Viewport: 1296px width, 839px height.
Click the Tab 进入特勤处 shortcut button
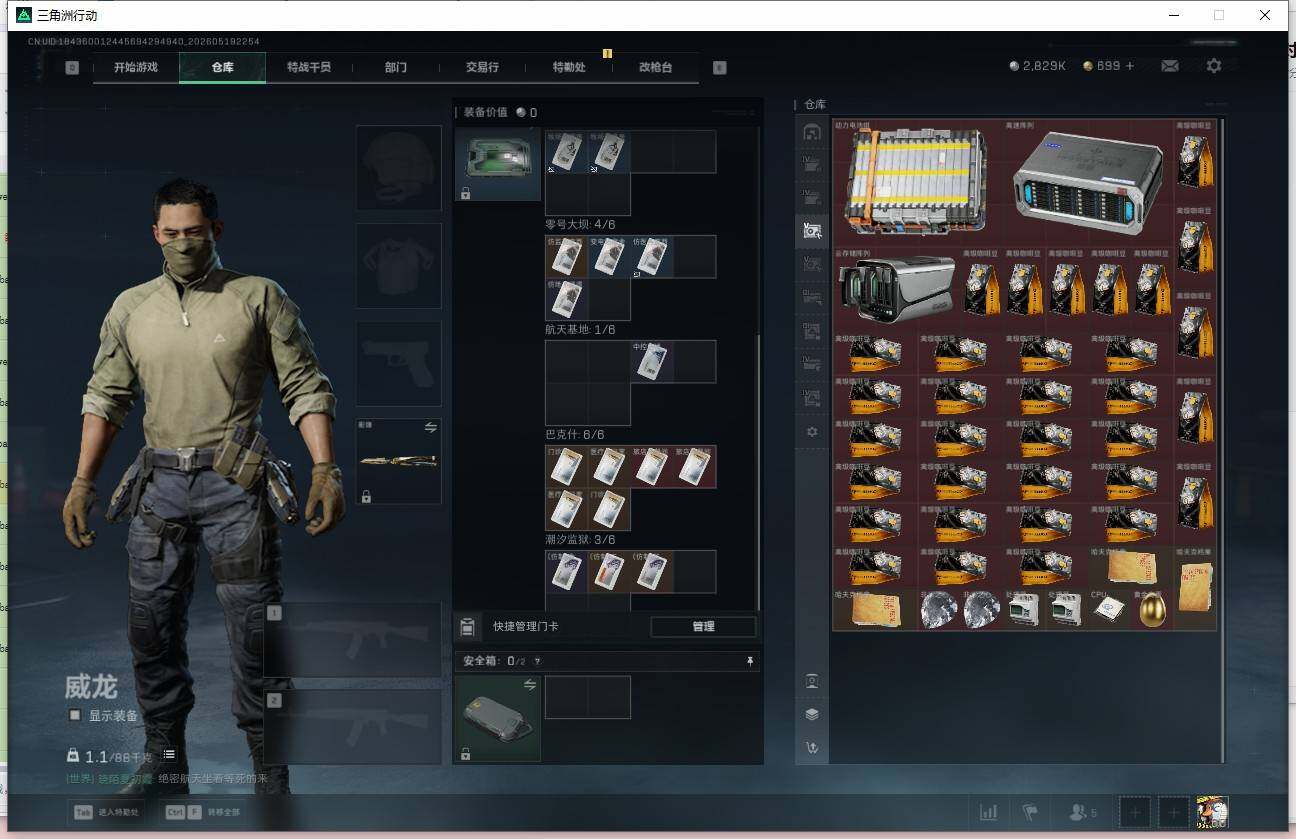[106, 813]
